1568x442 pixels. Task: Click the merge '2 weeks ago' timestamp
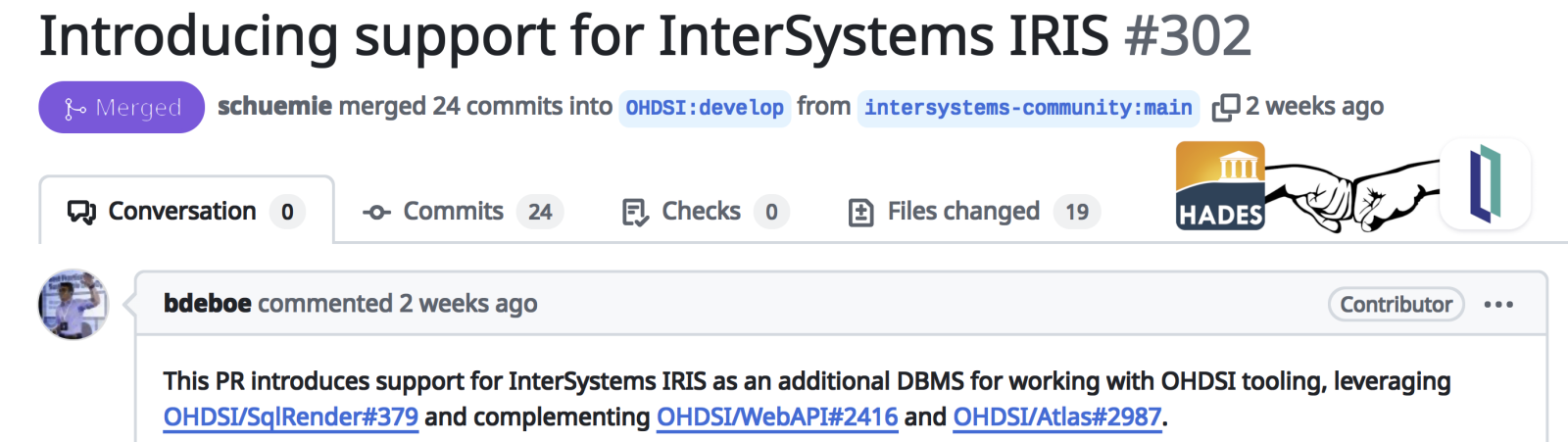pyautogui.click(x=1314, y=106)
